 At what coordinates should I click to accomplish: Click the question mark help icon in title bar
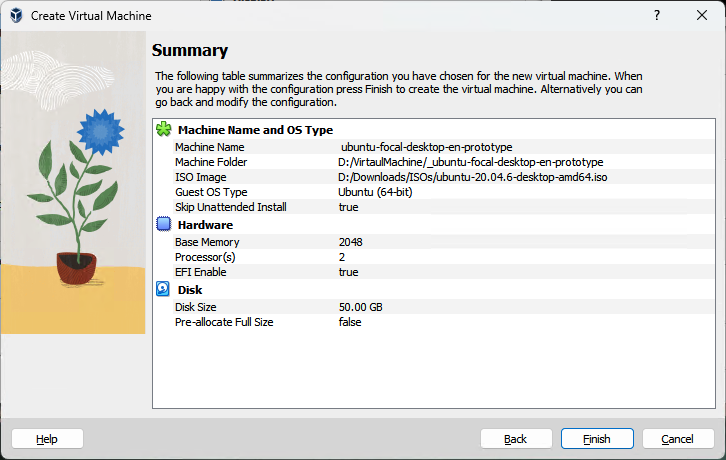(657, 16)
